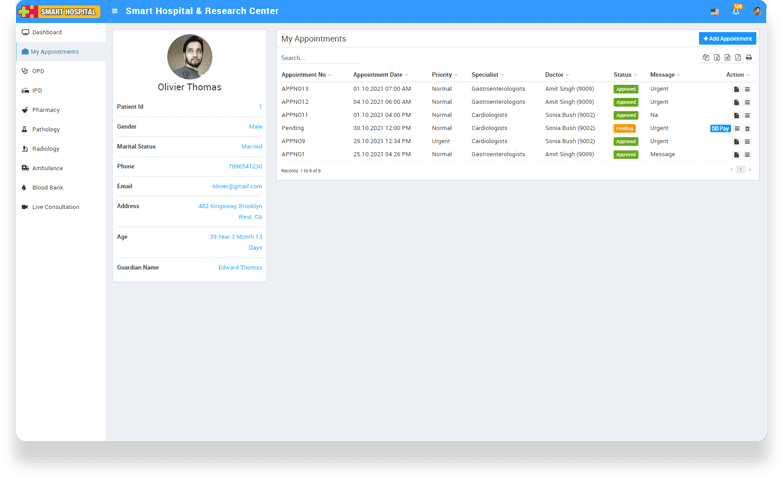Open Pharmacy in the sidebar
The height and width of the screenshot is (478, 783).
pyautogui.click(x=46, y=109)
